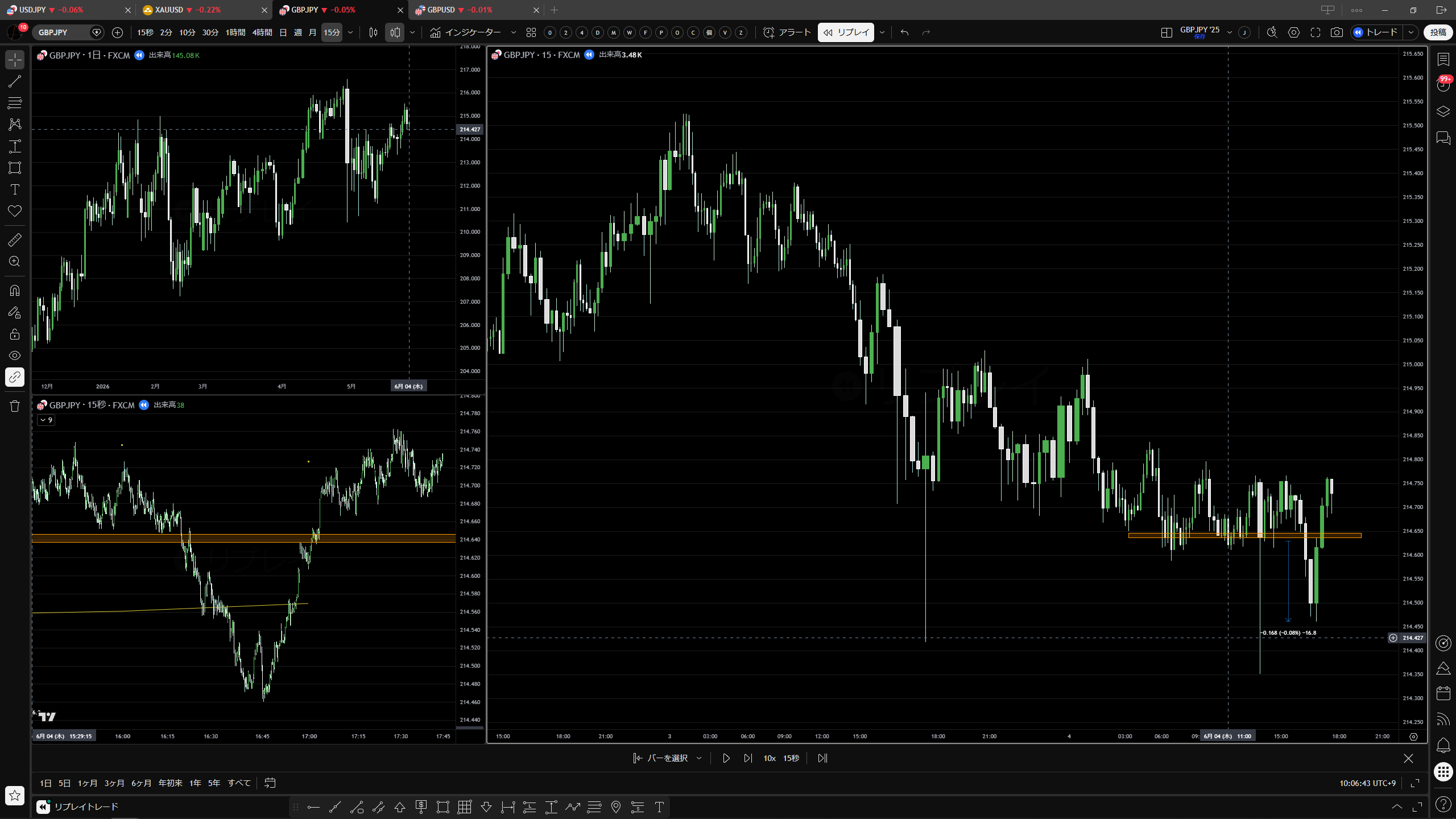Open the economic calendar icon

(x=1443, y=693)
